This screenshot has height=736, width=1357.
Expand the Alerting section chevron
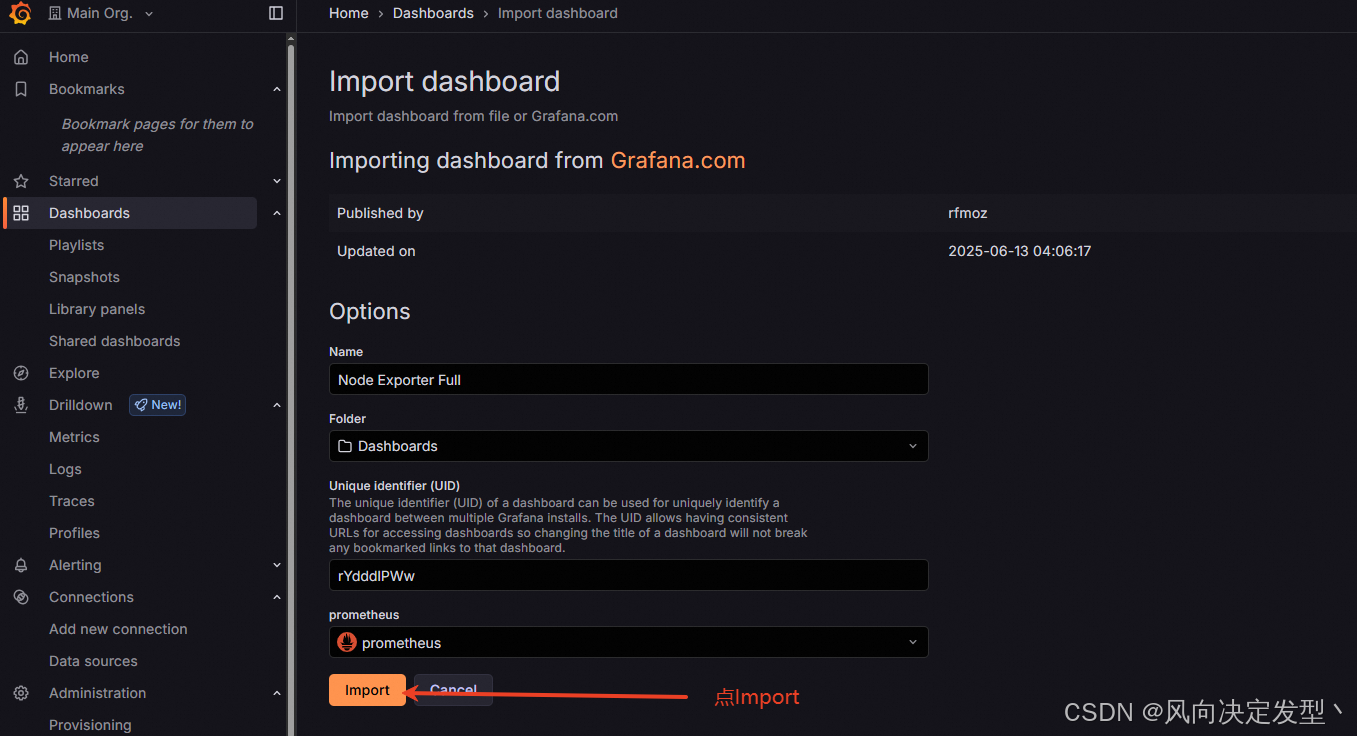click(x=277, y=565)
